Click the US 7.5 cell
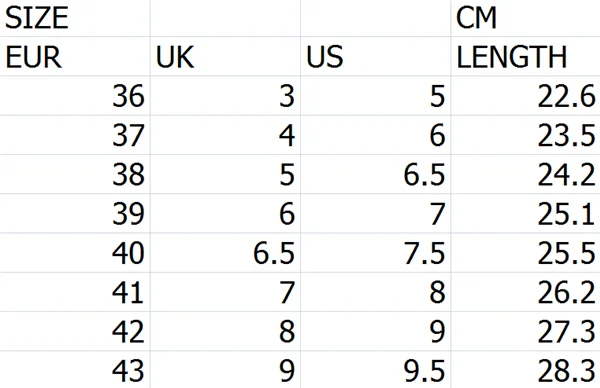The height and width of the screenshot is (388, 600). coord(376,253)
